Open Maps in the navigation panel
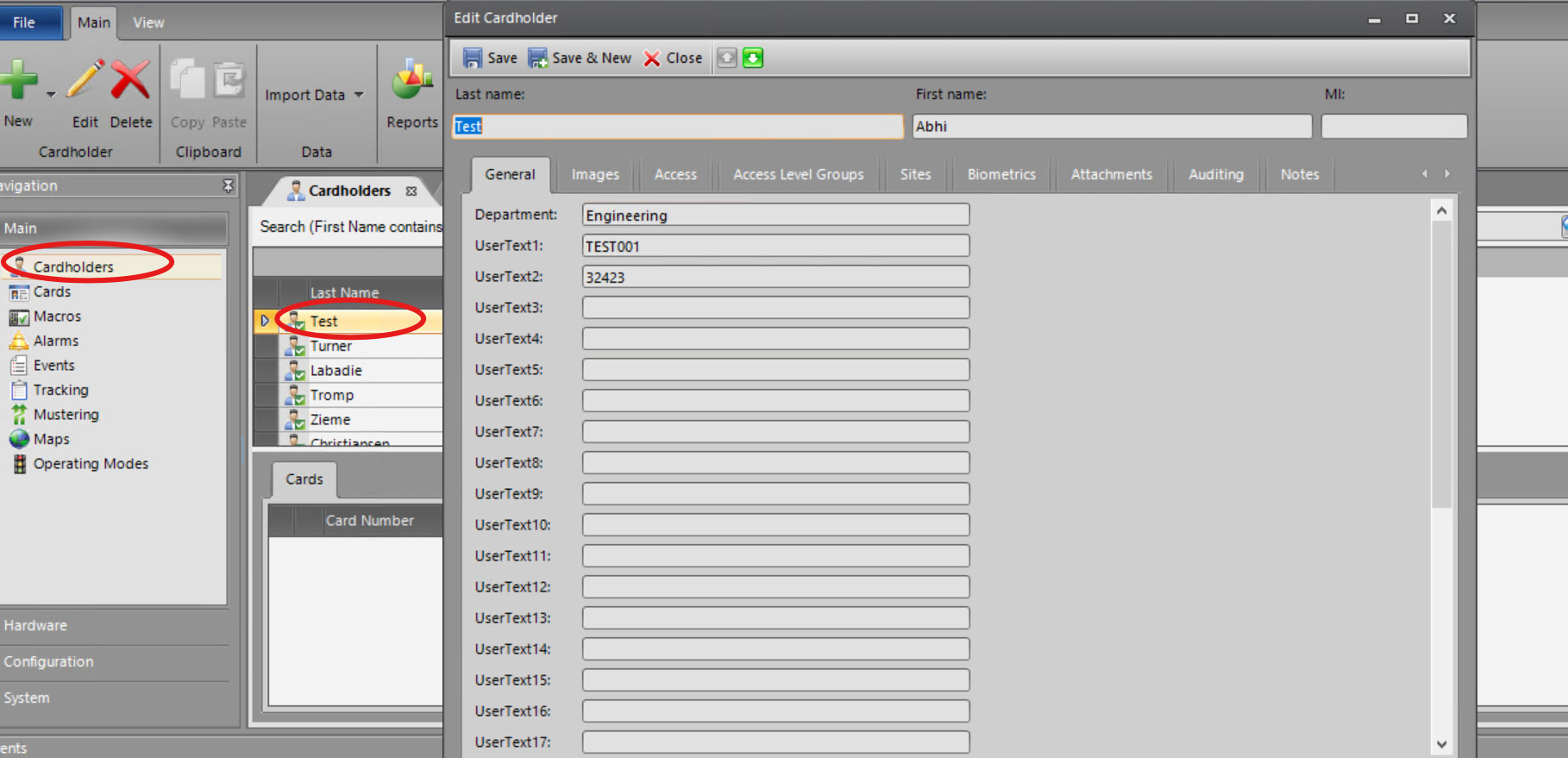The image size is (1568, 758). pos(51,439)
